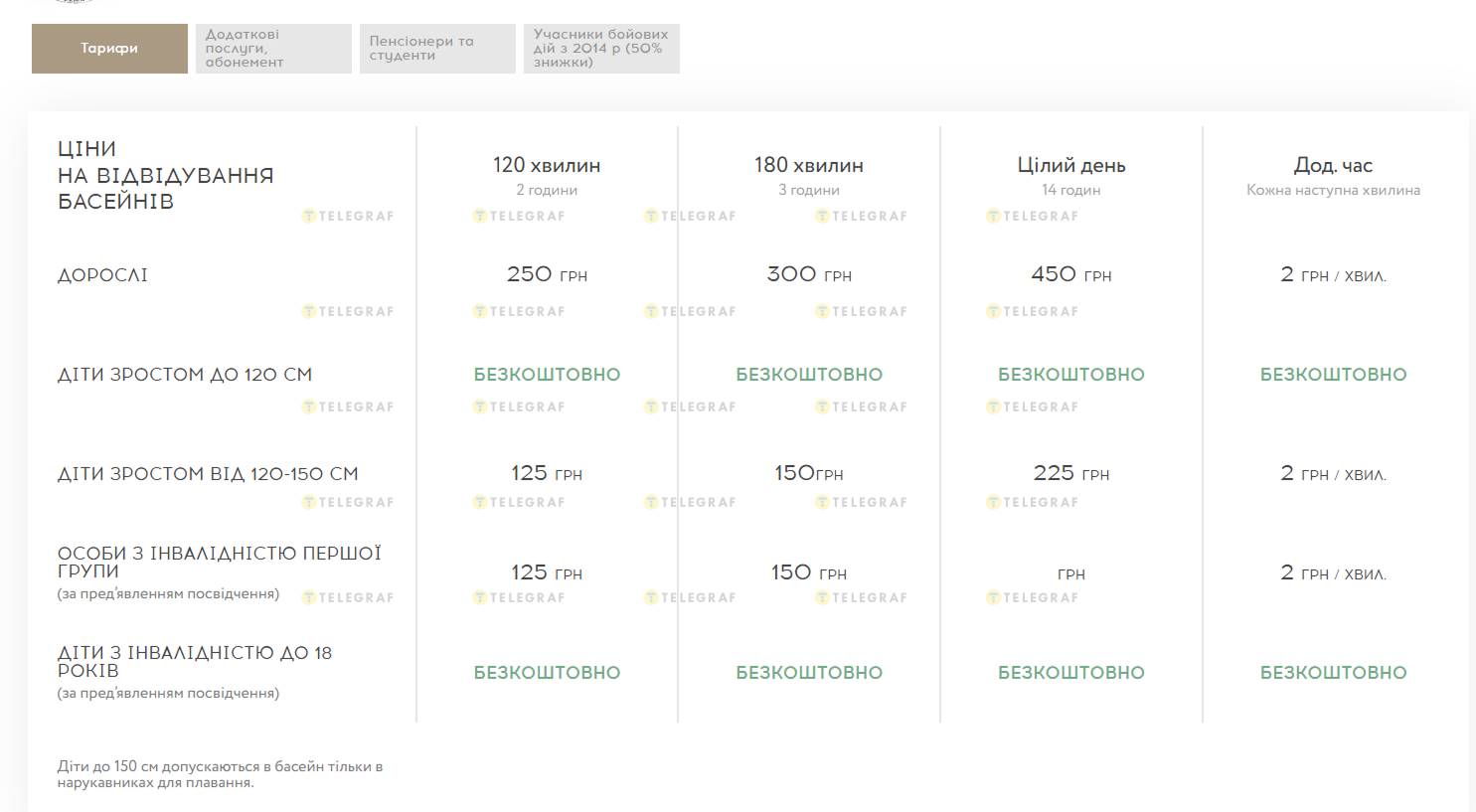Image resolution: width=1476 pixels, height=812 pixels.
Task: Click the 180 хвилин column header
Action: [809, 166]
